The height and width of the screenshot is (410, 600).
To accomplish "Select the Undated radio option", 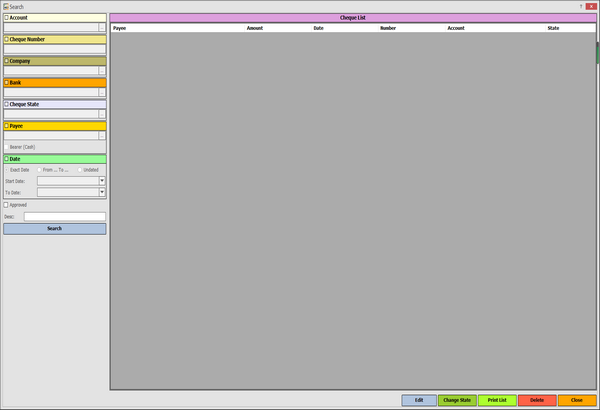I will coord(81,170).
